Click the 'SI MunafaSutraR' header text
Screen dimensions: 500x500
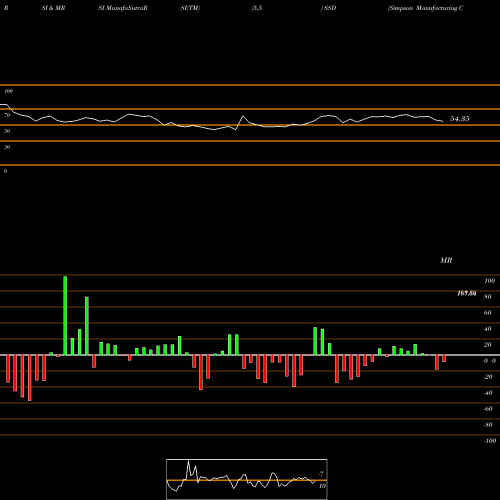pos(123,8)
